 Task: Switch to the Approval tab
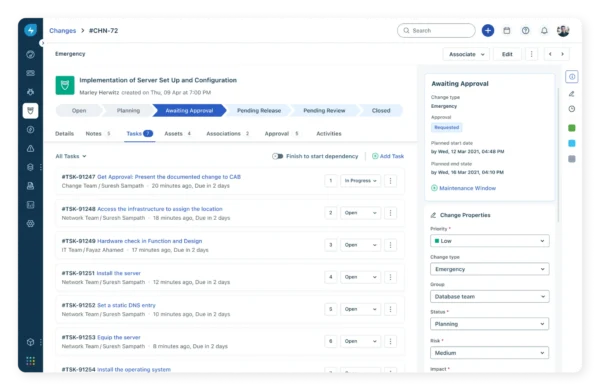tap(281, 134)
